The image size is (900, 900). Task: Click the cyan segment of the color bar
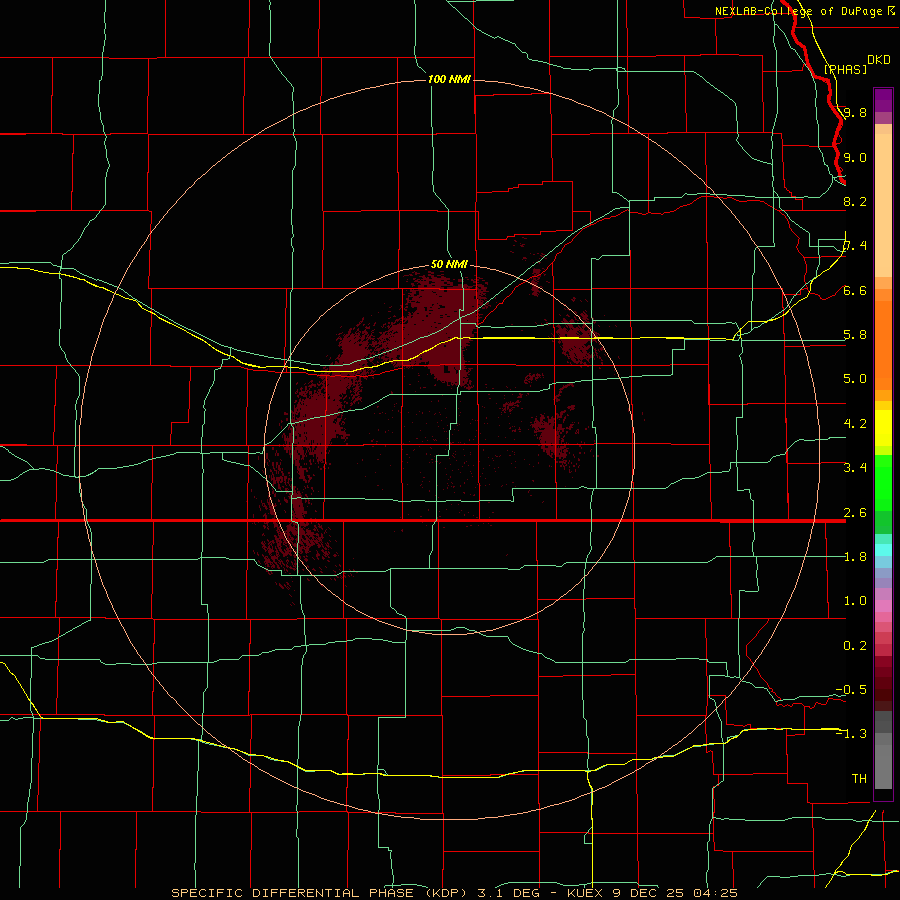(x=883, y=550)
